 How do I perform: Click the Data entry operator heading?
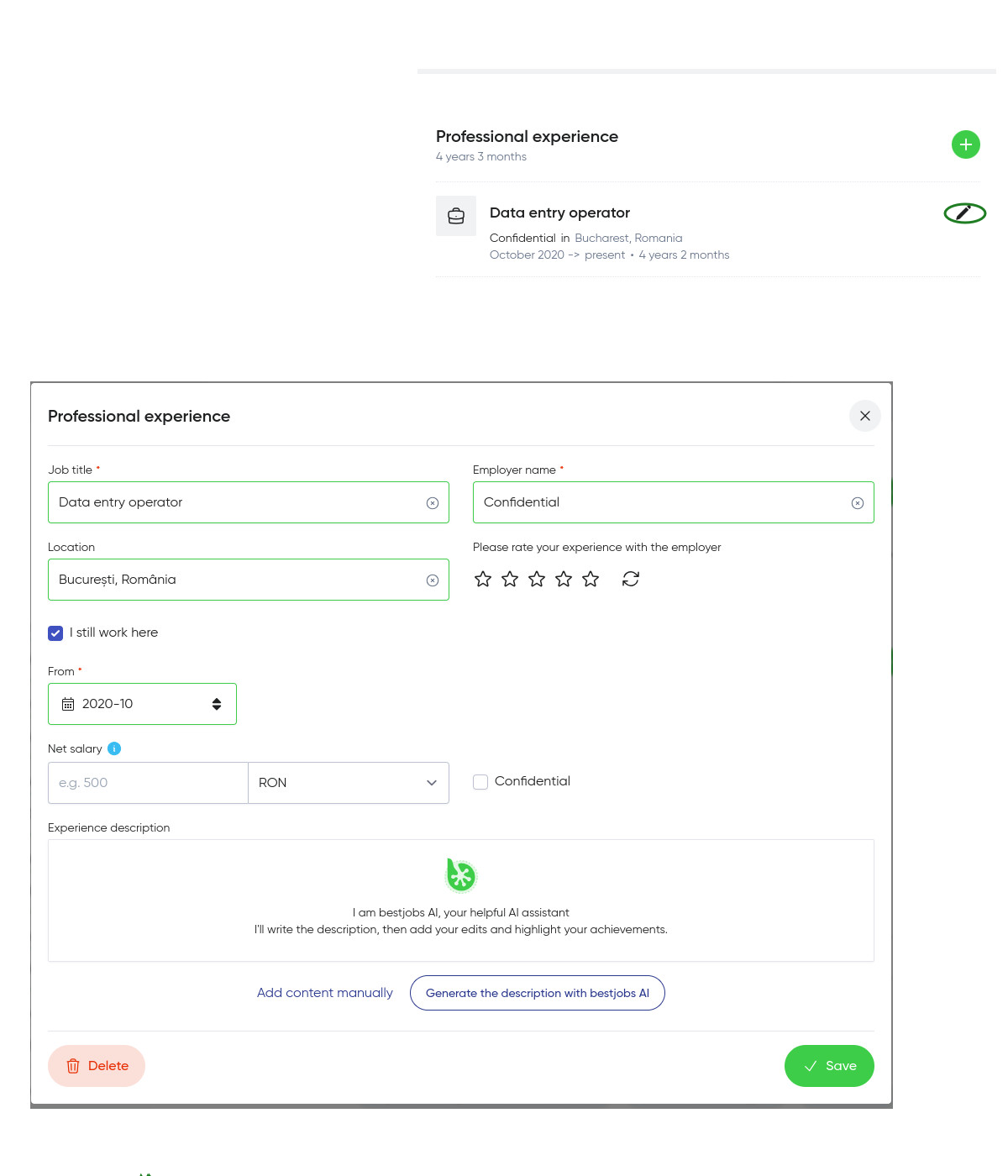click(559, 213)
